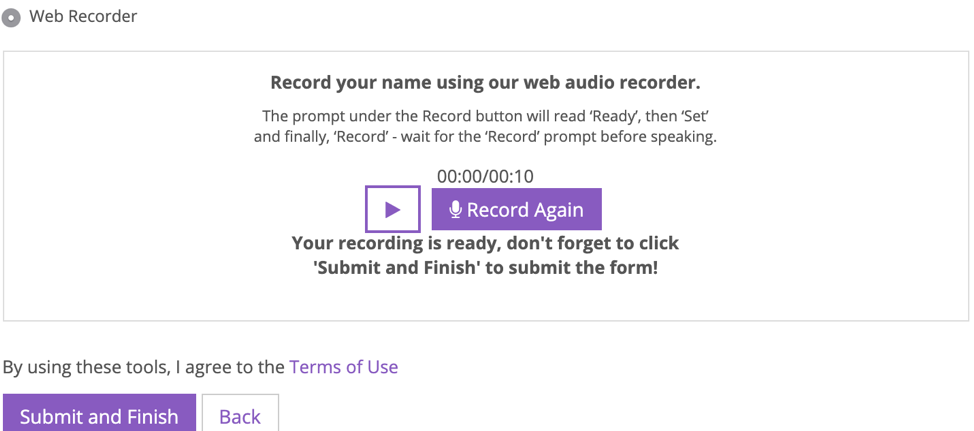The height and width of the screenshot is (431, 974).
Task: Click "to submit the form!" reminder line
Action: 485,269
